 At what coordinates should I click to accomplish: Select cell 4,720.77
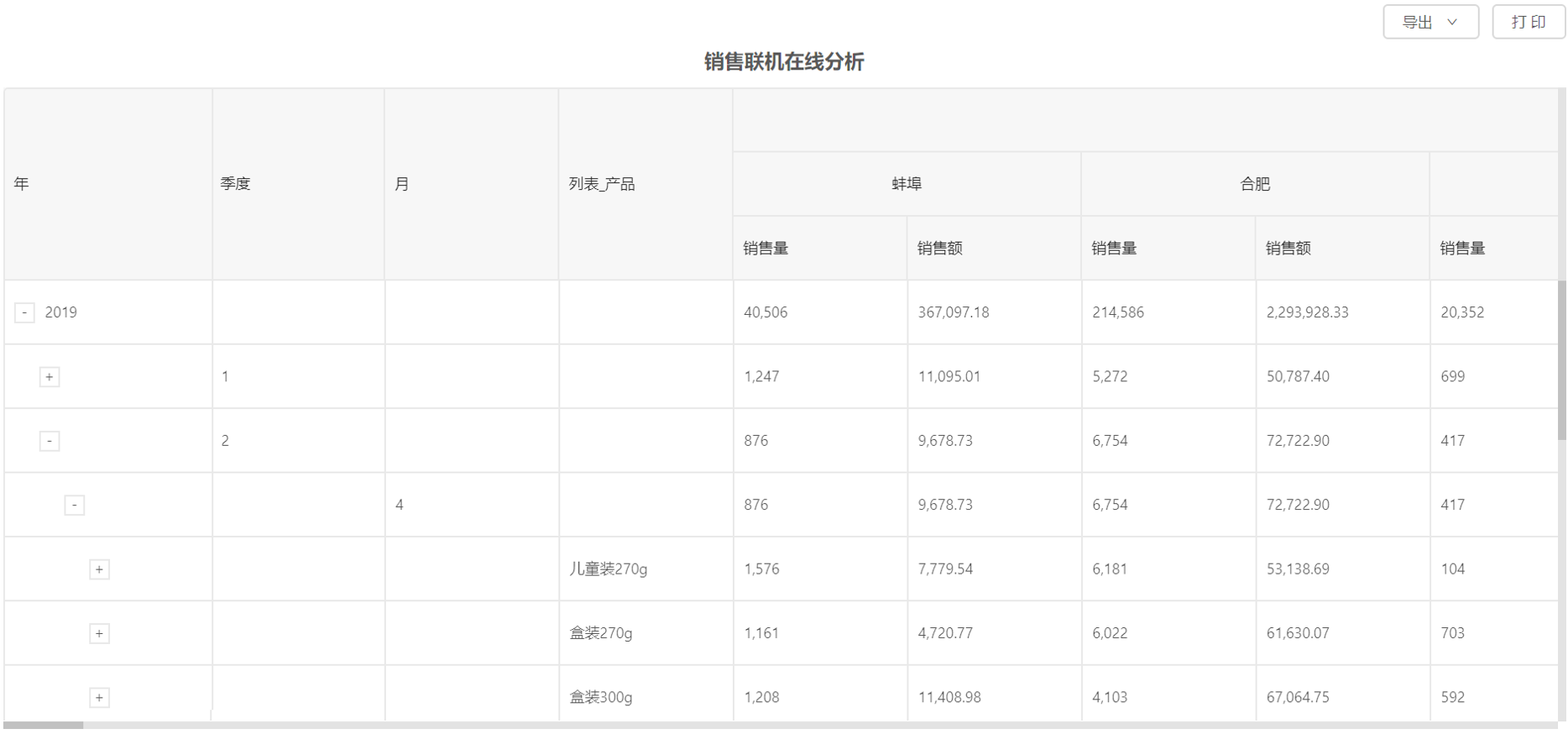click(994, 633)
